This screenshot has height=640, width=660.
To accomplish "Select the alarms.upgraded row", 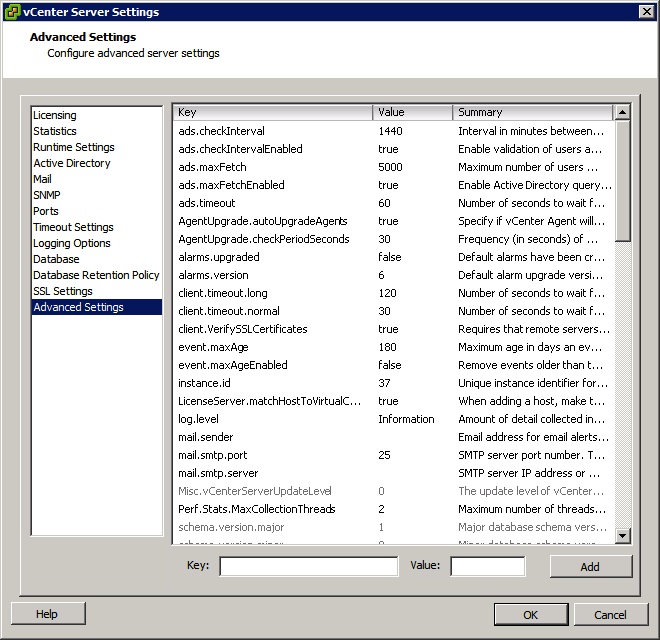I will (x=394, y=257).
